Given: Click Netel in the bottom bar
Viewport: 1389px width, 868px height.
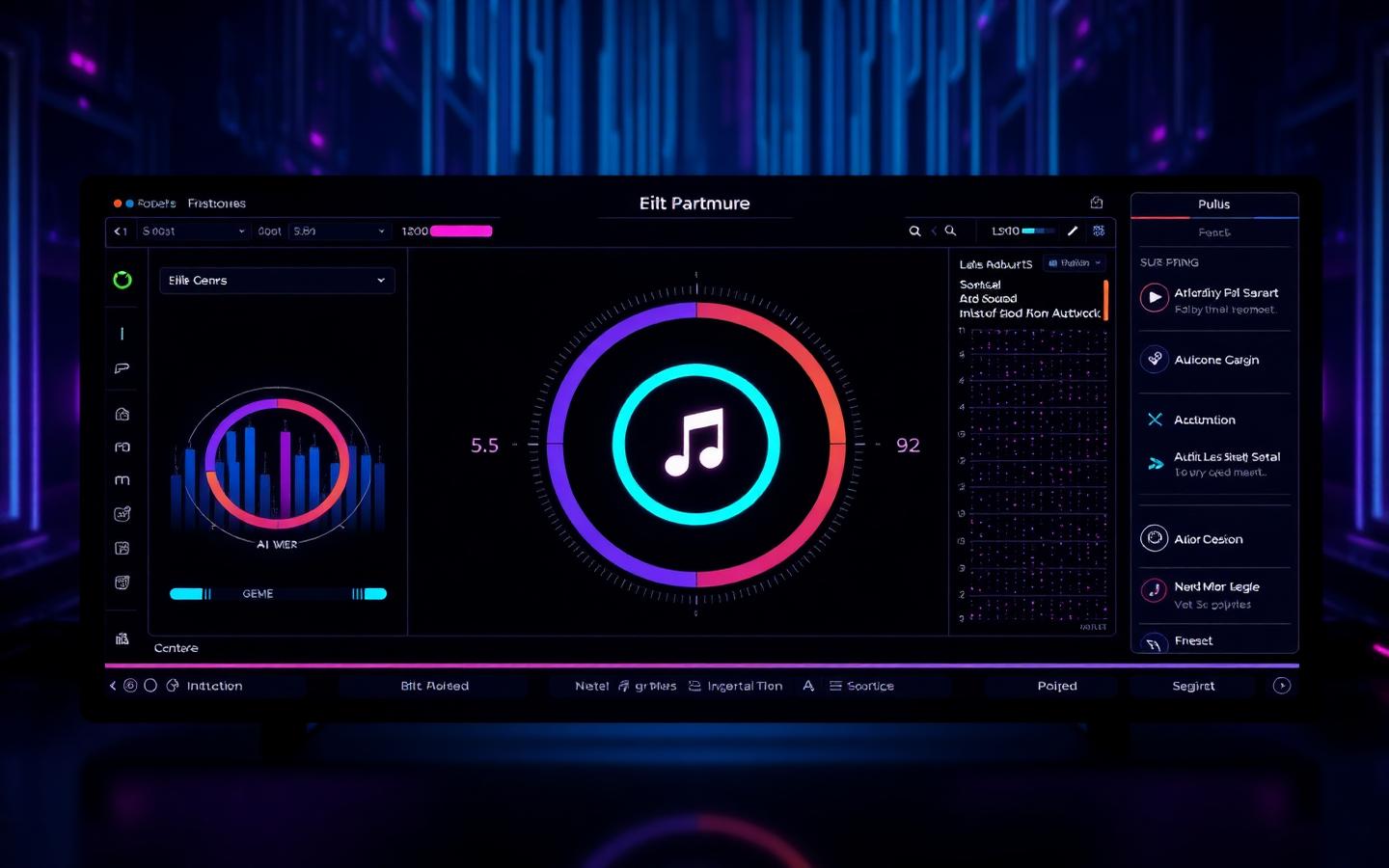Looking at the screenshot, I should coord(591,686).
